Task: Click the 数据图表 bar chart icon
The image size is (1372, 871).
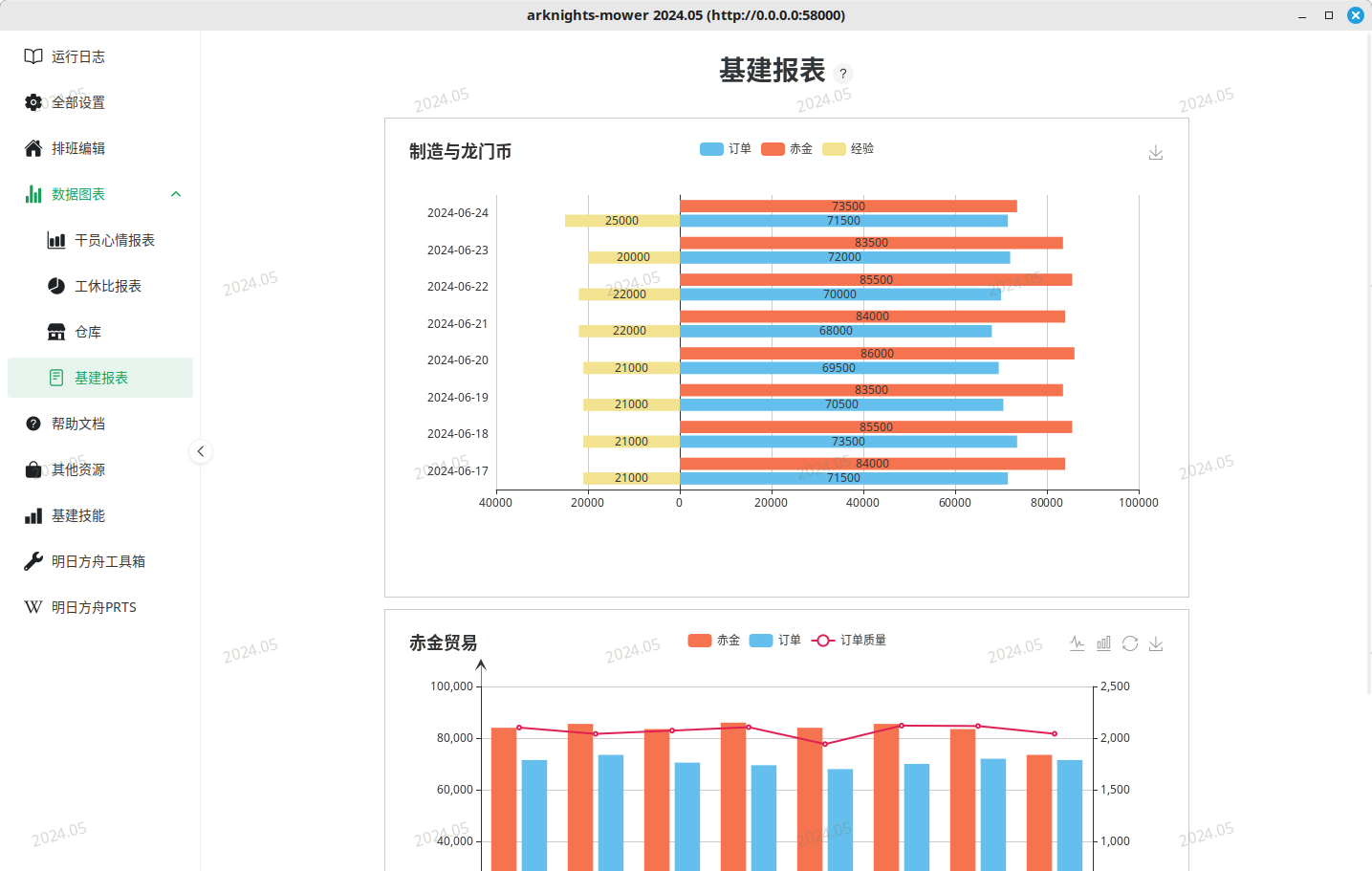Action: click(33, 194)
